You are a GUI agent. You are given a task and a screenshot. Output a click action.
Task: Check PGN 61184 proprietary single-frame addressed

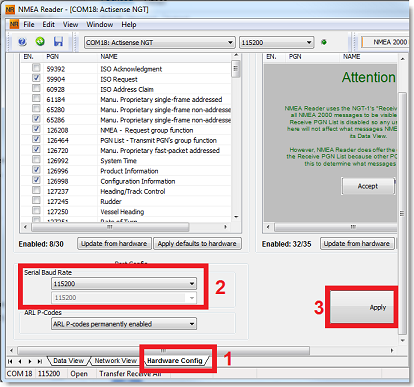tap(36, 99)
